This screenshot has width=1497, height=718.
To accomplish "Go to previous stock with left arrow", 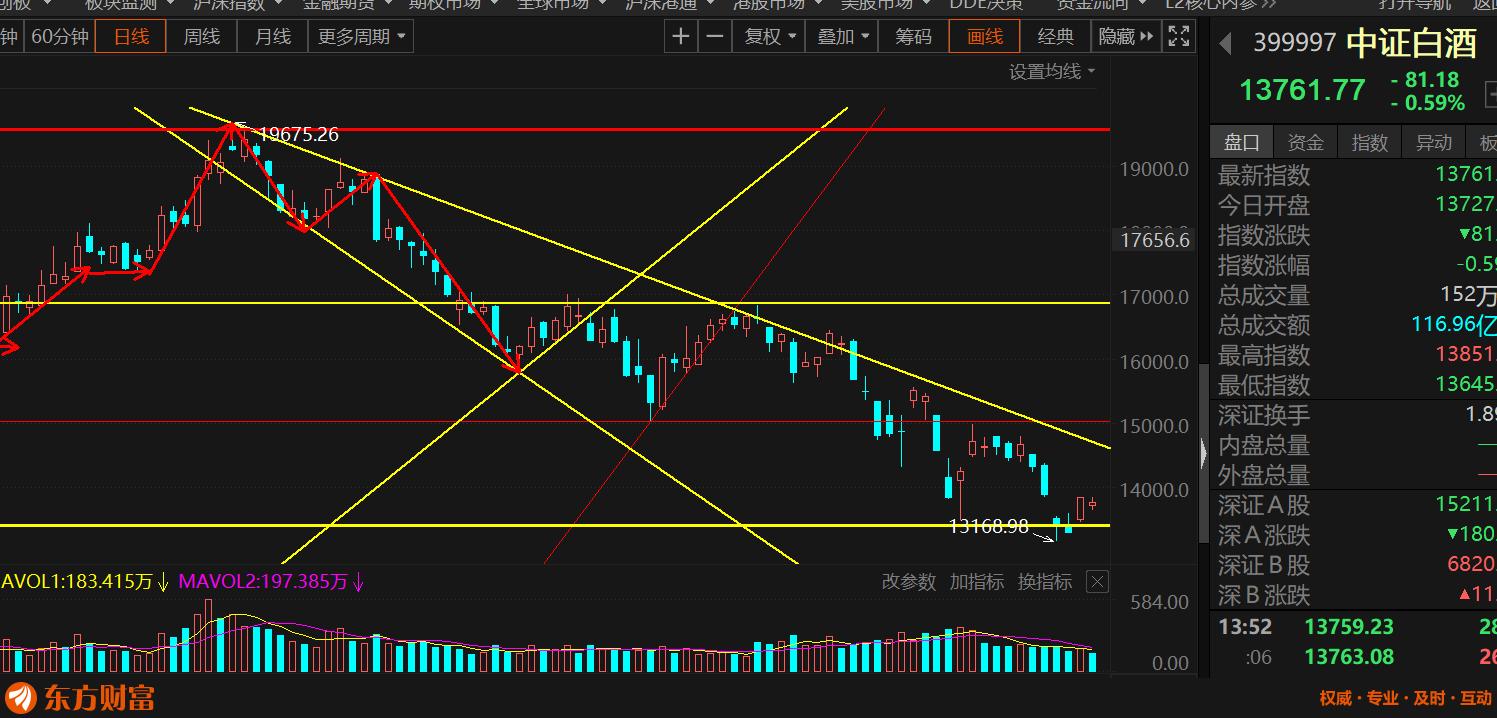I will click(1225, 43).
